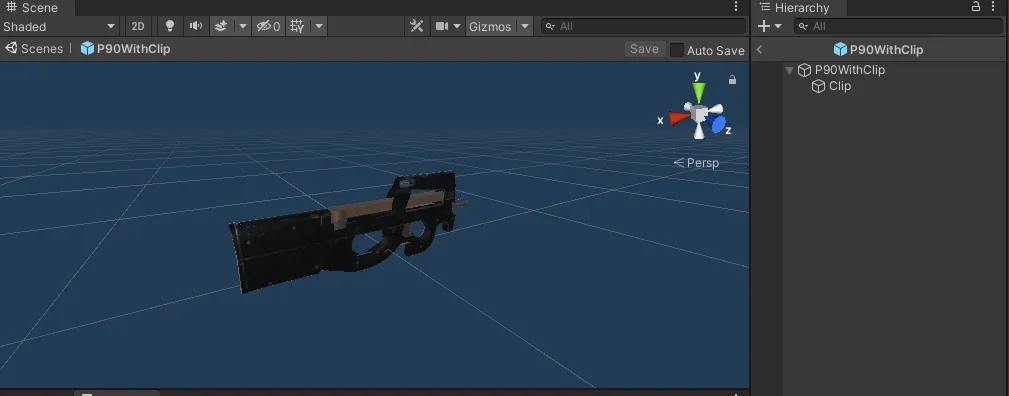The image size is (1009, 396).
Task: Toggle hidden objects visibility with the crossed-eye icon
Action: click(x=268, y=26)
